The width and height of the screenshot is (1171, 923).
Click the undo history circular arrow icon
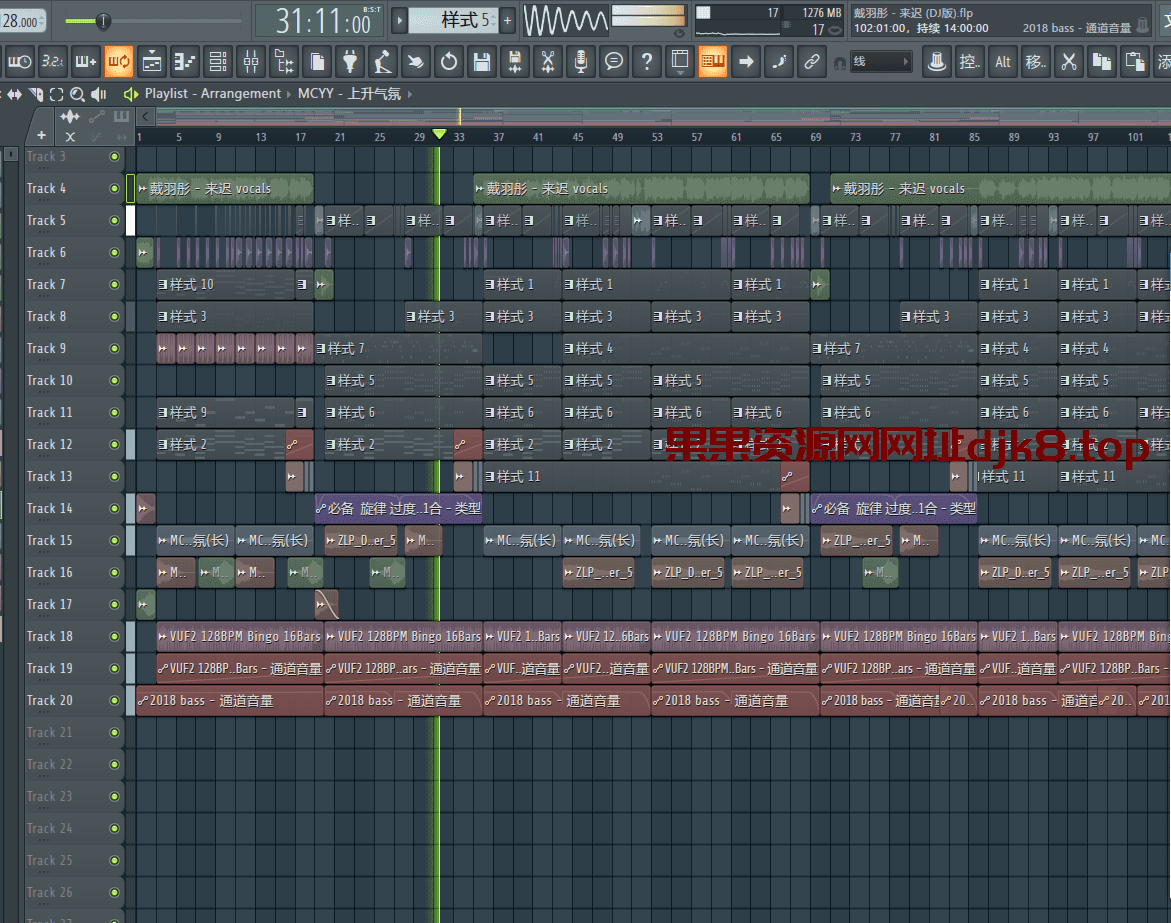(x=449, y=62)
